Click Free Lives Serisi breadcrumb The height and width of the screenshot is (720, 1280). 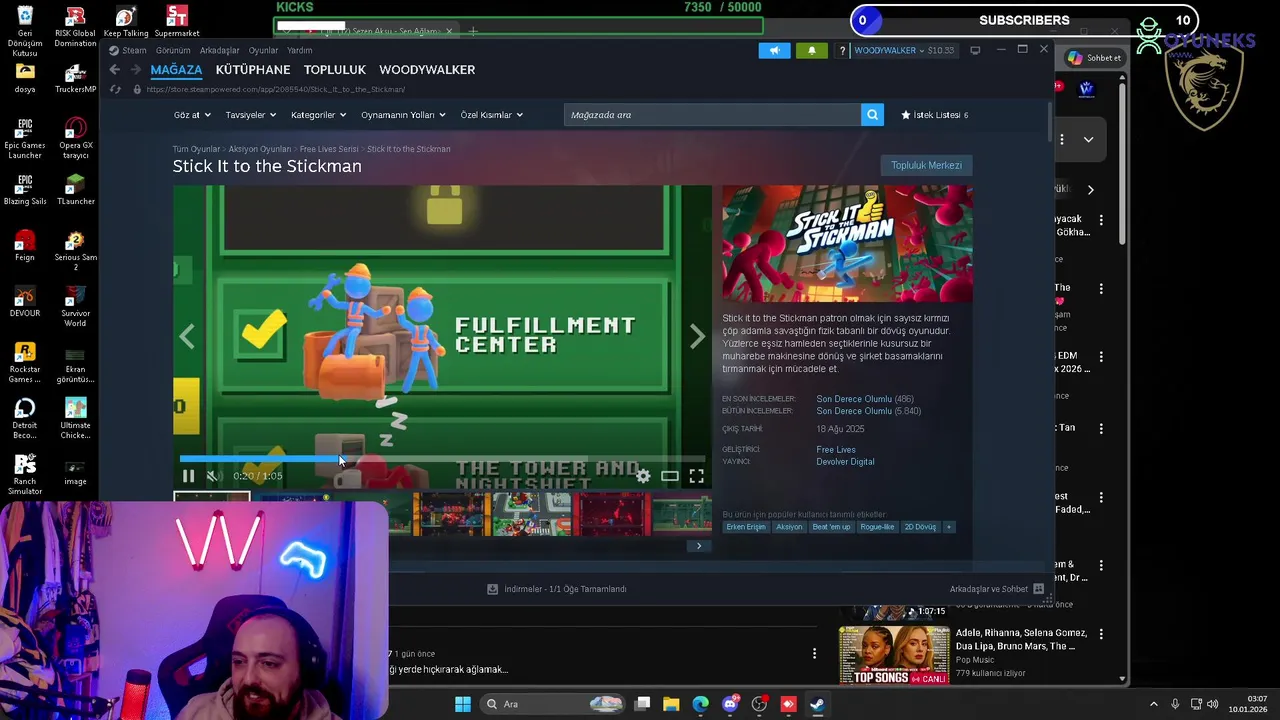click(x=329, y=149)
